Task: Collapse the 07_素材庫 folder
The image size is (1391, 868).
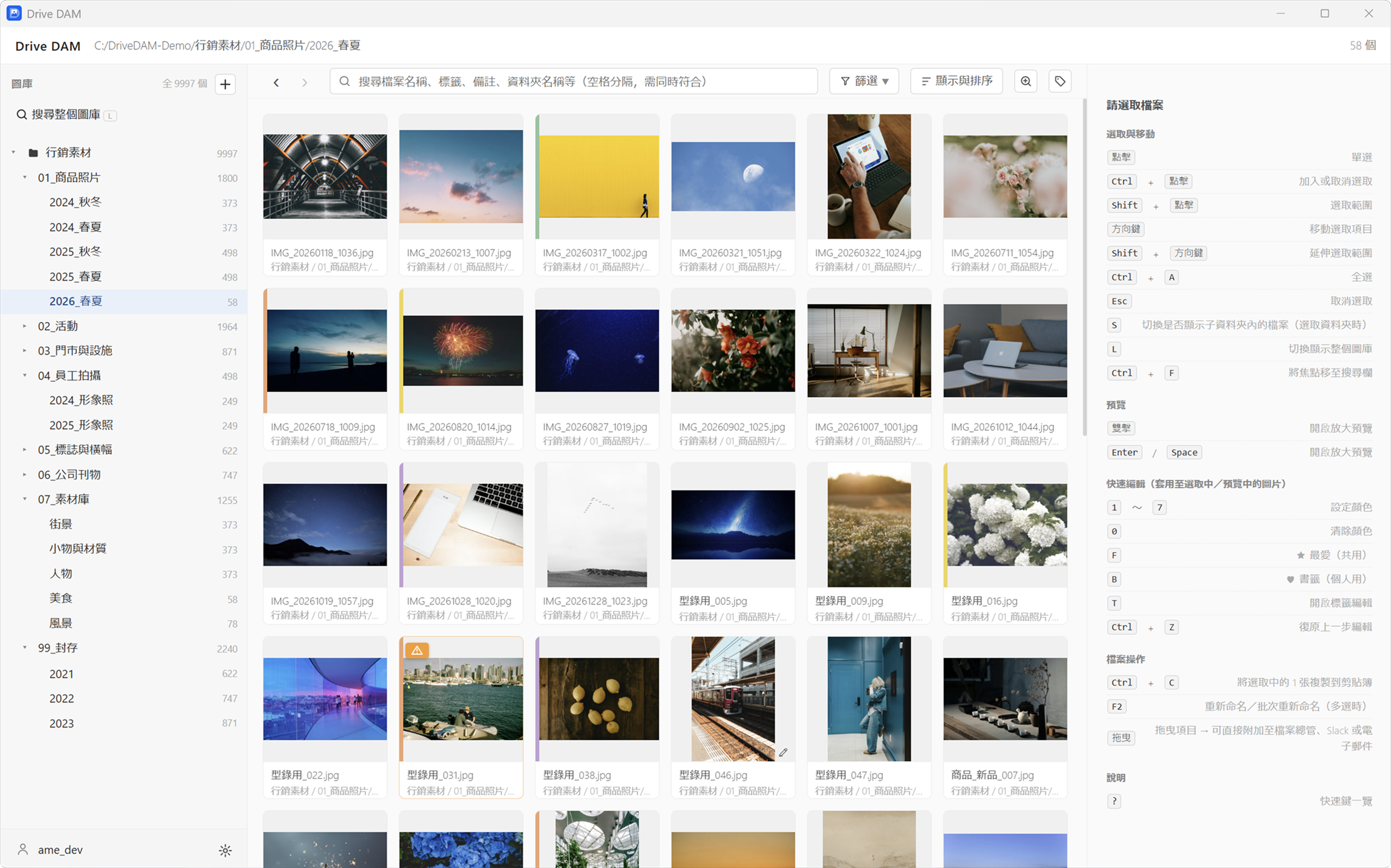Action: 24,499
